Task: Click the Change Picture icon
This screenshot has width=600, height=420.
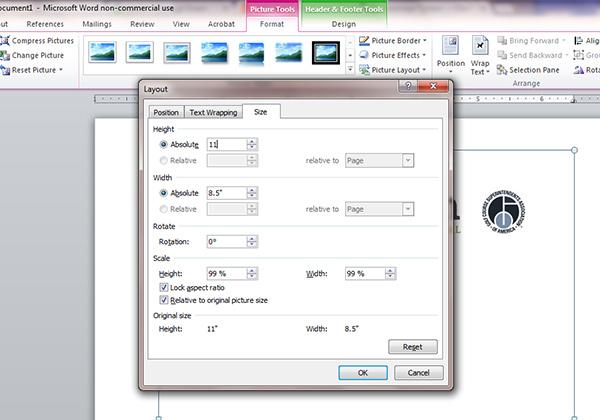Action: (5, 55)
